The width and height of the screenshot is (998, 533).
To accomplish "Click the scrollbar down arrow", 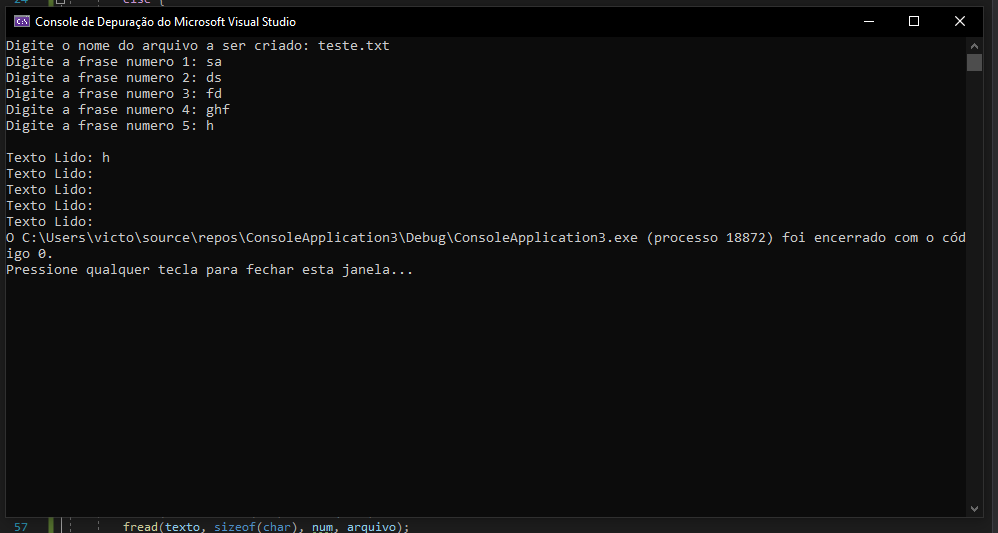I will coord(974,508).
